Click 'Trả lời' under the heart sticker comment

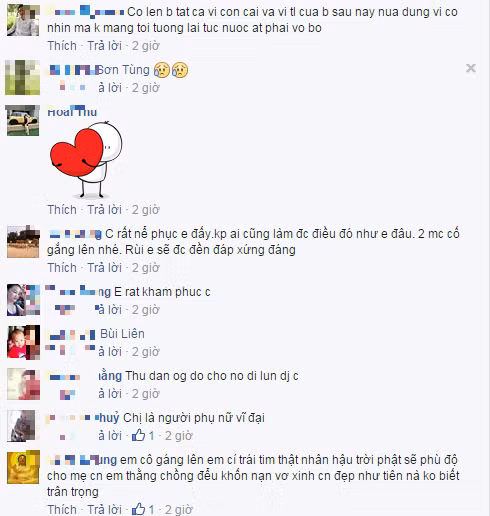tap(105, 210)
